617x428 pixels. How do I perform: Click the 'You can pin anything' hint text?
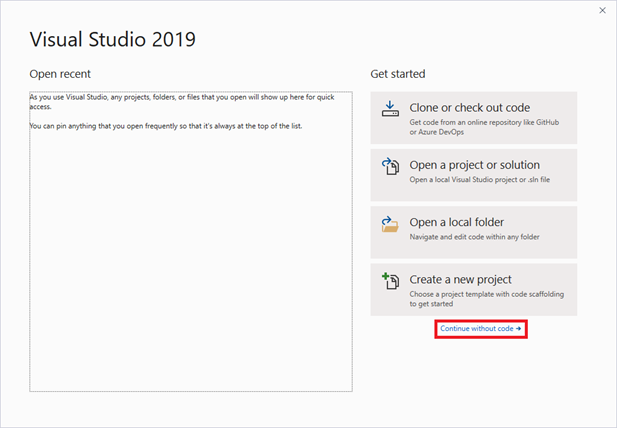(x=166, y=126)
